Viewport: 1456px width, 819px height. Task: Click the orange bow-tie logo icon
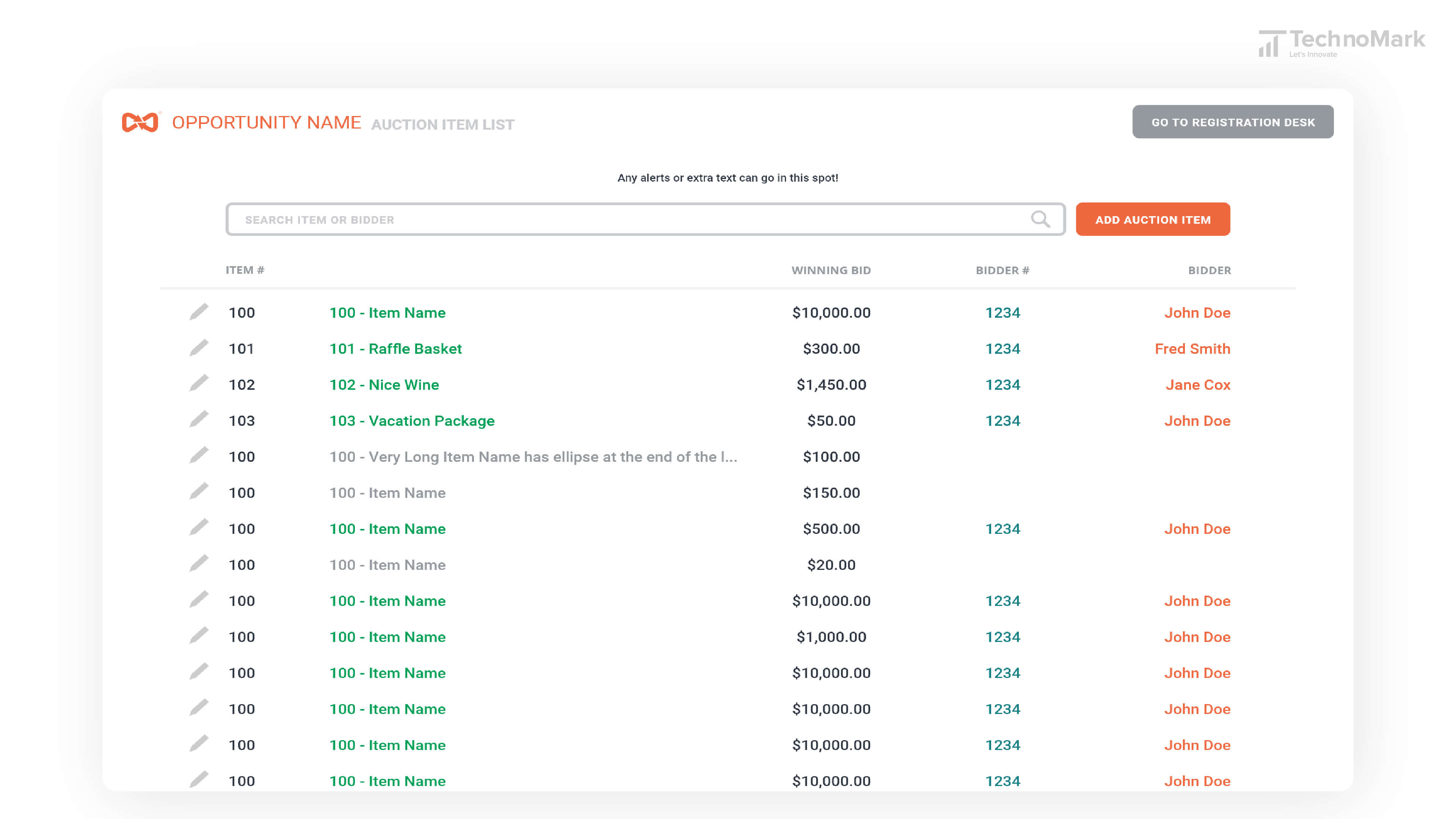tap(140, 122)
